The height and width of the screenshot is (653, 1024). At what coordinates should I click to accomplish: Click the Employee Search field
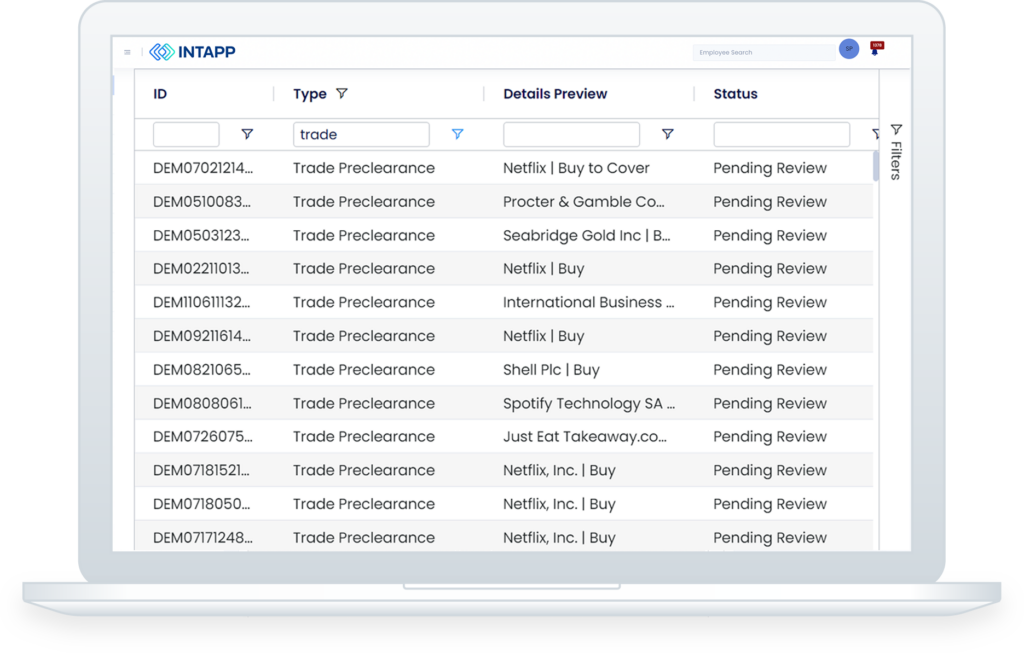pos(764,52)
